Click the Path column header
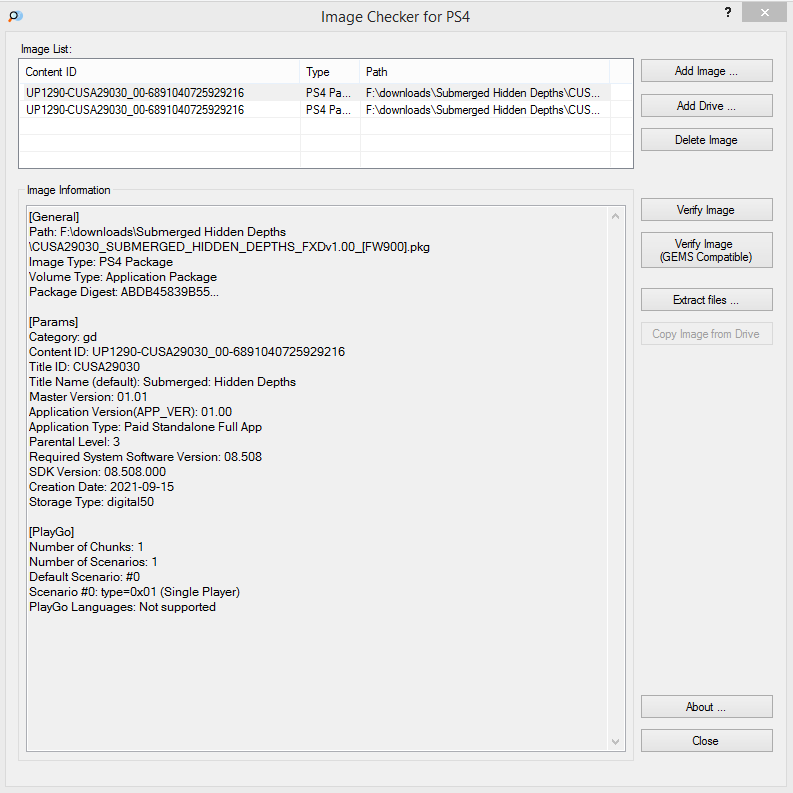This screenshot has width=793, height=793. pyautogui.click(x=484, y=72)
